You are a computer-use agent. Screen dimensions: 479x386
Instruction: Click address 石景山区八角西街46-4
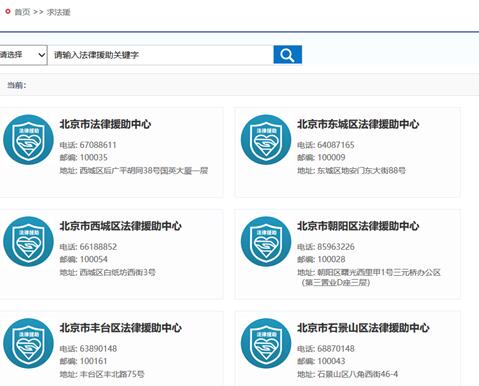357,374
